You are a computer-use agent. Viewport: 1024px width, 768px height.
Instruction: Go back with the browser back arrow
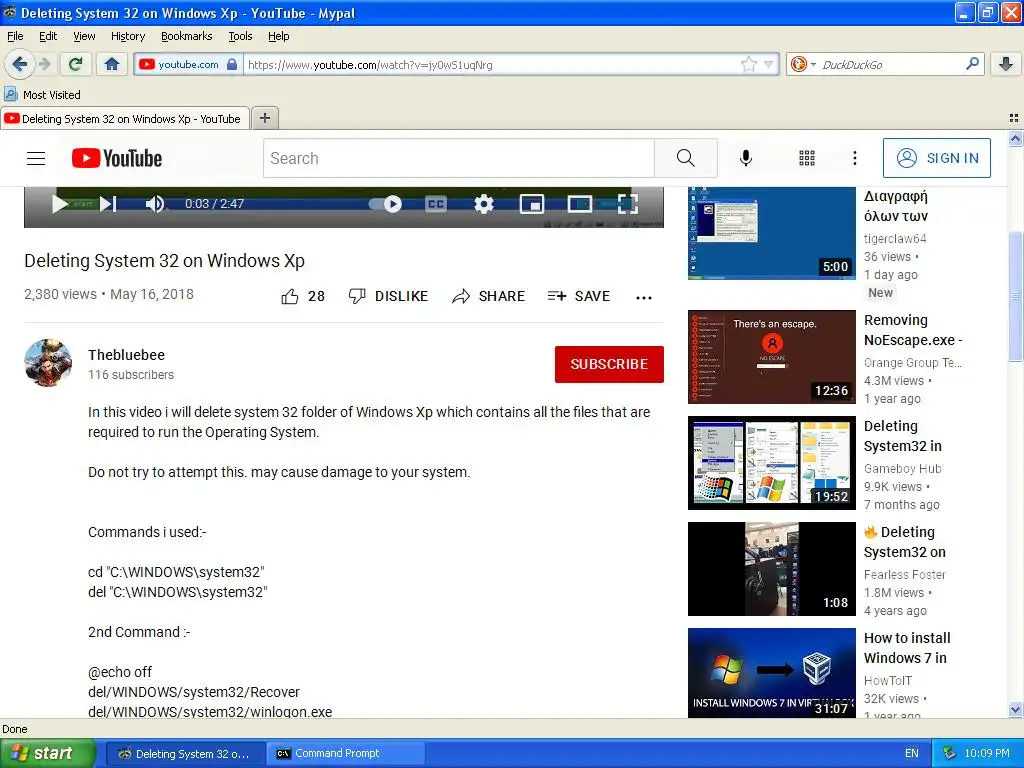[19, 64]
